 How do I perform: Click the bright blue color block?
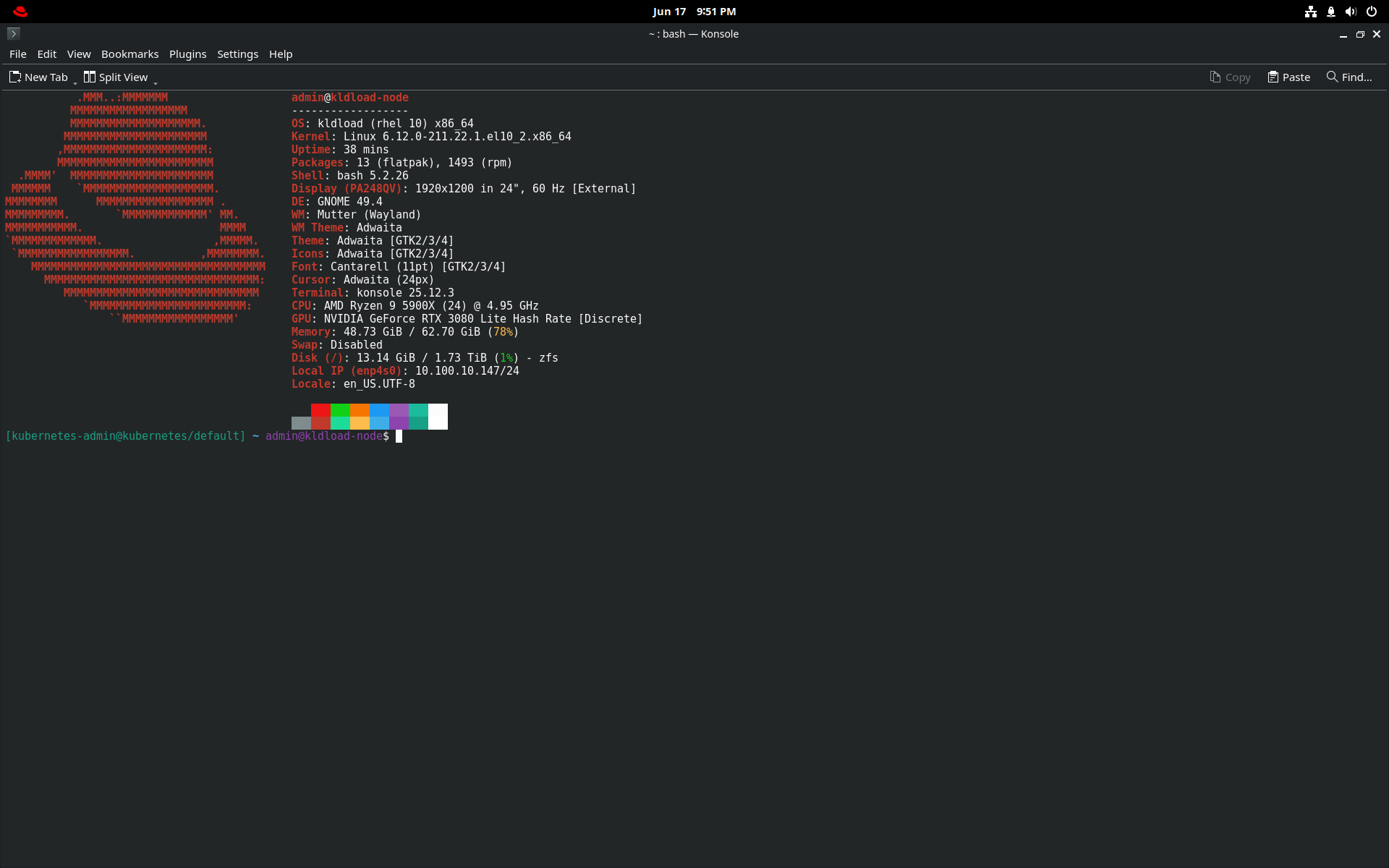tap(379, 410)
